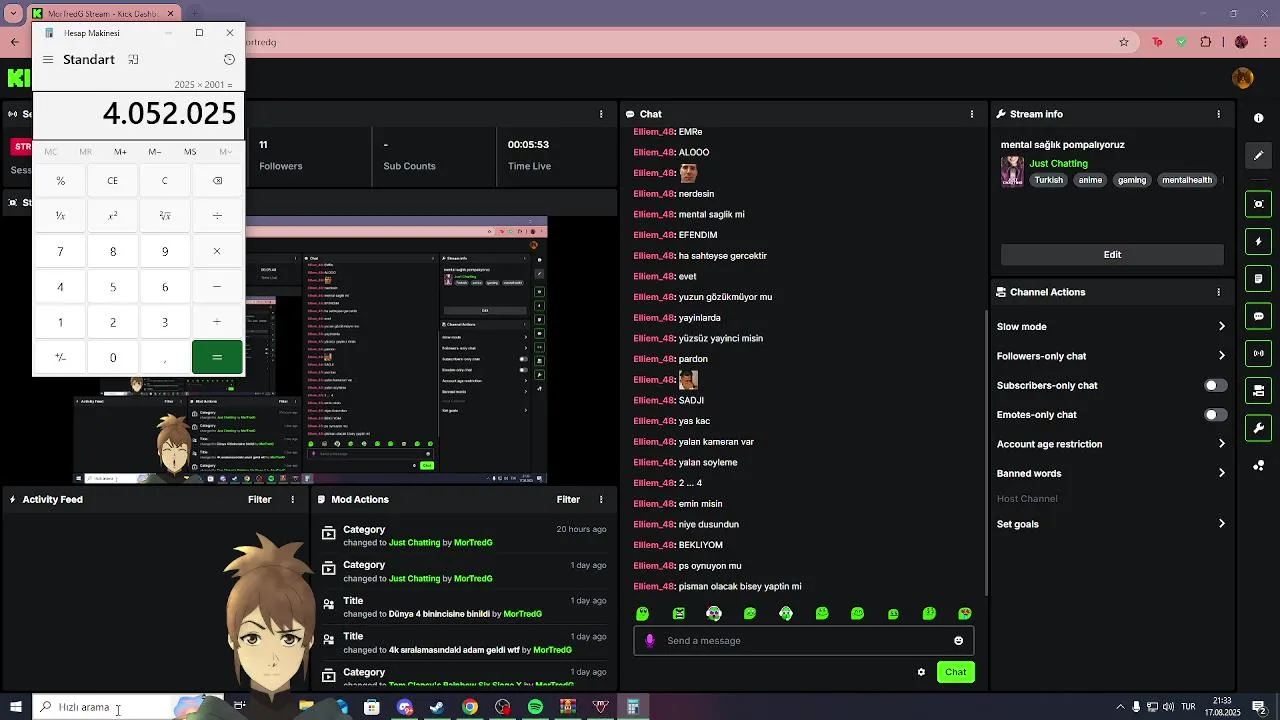Open Activity Feed panel options menu
The height and width of the screenshot is (720, 1280).
[293, 499]
